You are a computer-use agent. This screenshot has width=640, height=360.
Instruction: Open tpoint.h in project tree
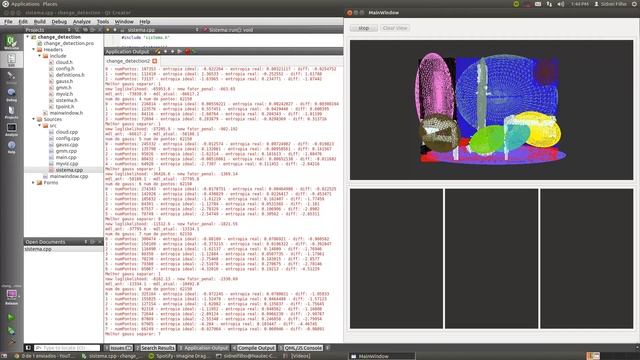coord(64,107)
